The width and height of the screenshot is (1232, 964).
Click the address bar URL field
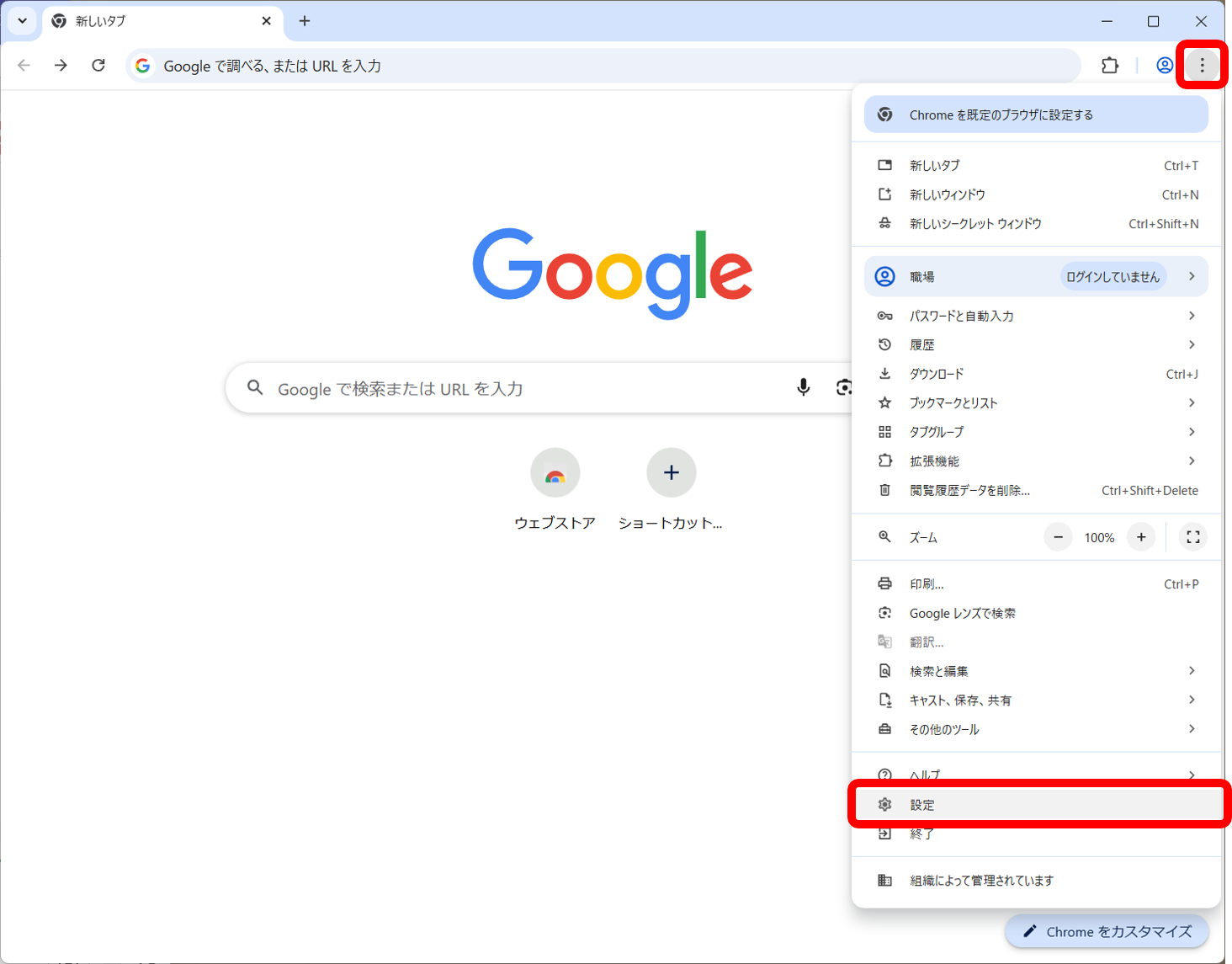click(603, 66)
